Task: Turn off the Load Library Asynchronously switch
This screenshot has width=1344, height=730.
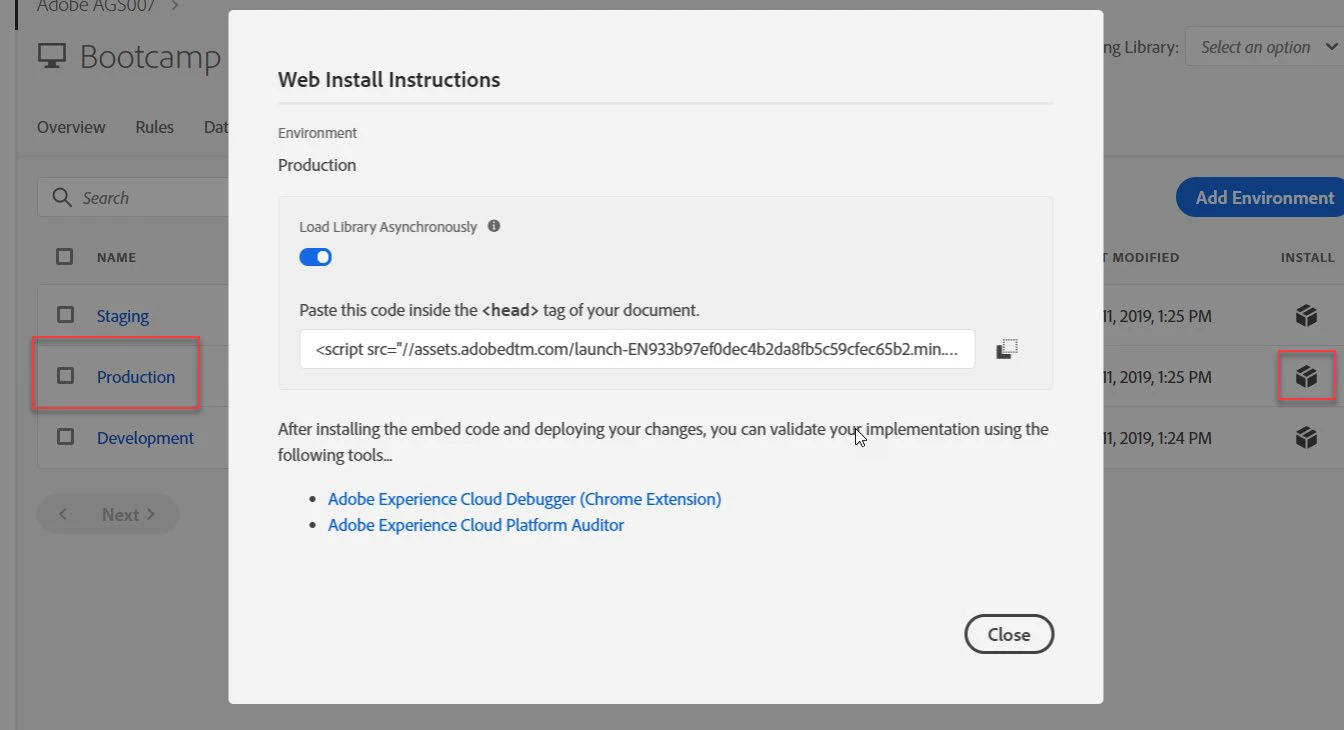Action: coord(316,257)
